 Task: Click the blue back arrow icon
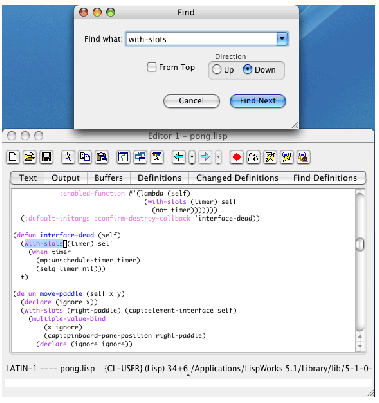(x=179, y=157)
